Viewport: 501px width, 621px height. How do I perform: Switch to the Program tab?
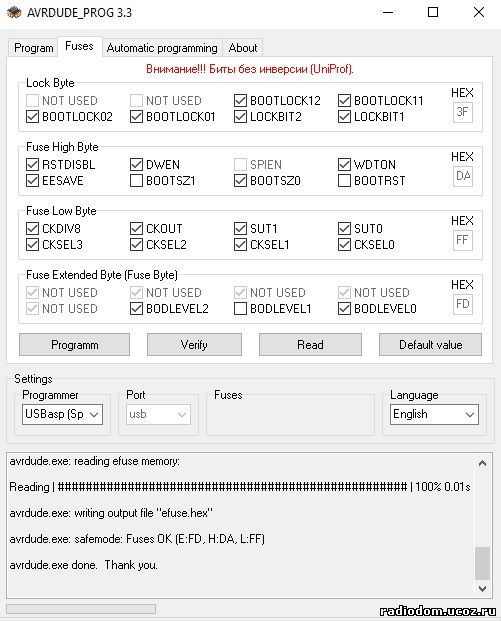tap(34, 48)
